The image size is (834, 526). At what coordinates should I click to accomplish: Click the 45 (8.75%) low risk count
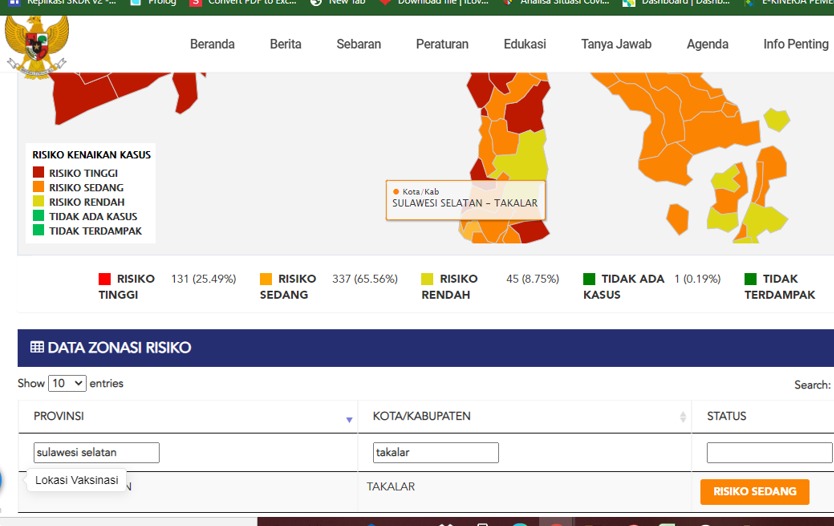pos(532,279)
